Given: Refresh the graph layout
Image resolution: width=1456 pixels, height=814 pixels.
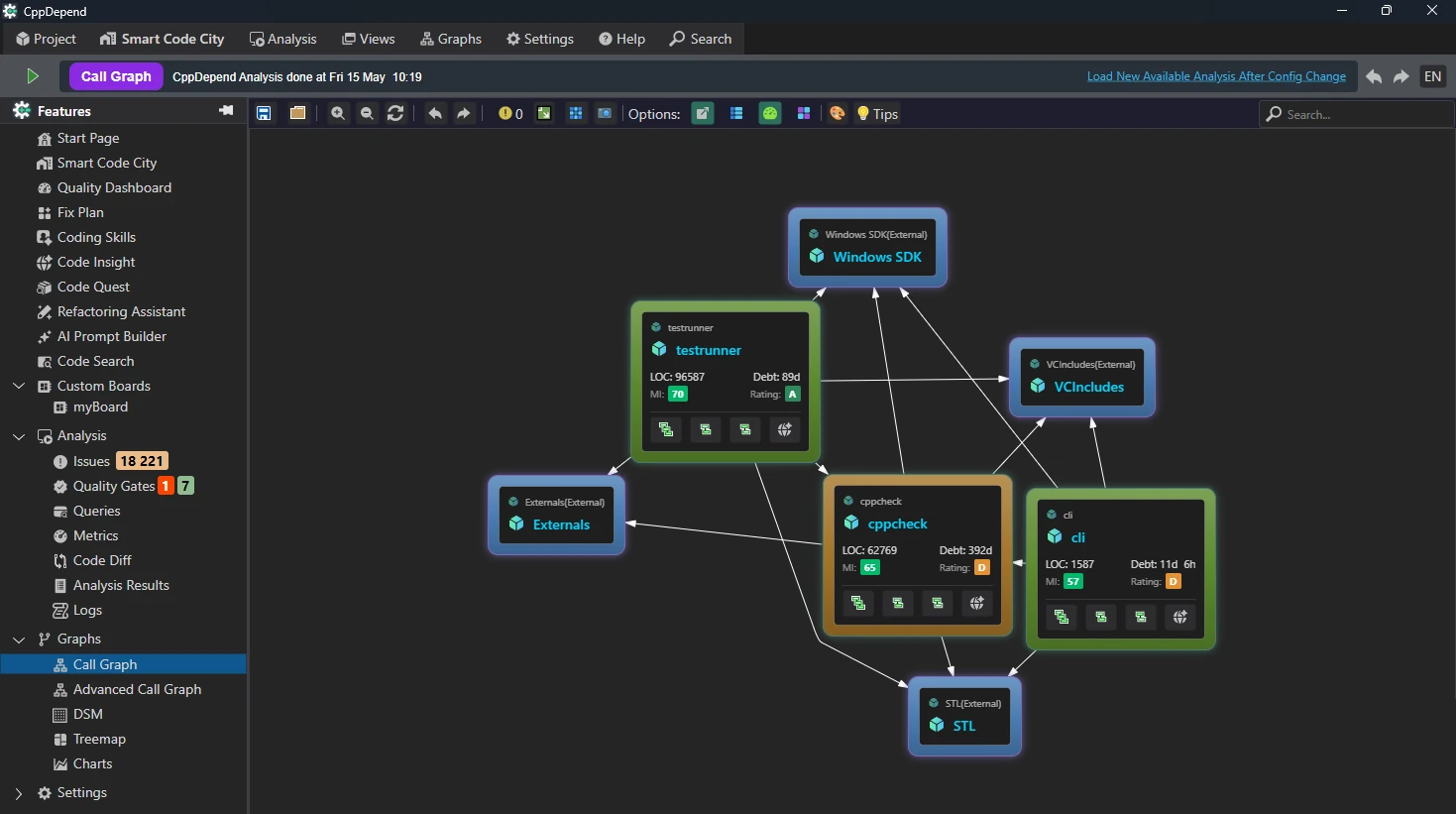Looking at the screenshot, I should pyautogui.click(x=395, y=114).
